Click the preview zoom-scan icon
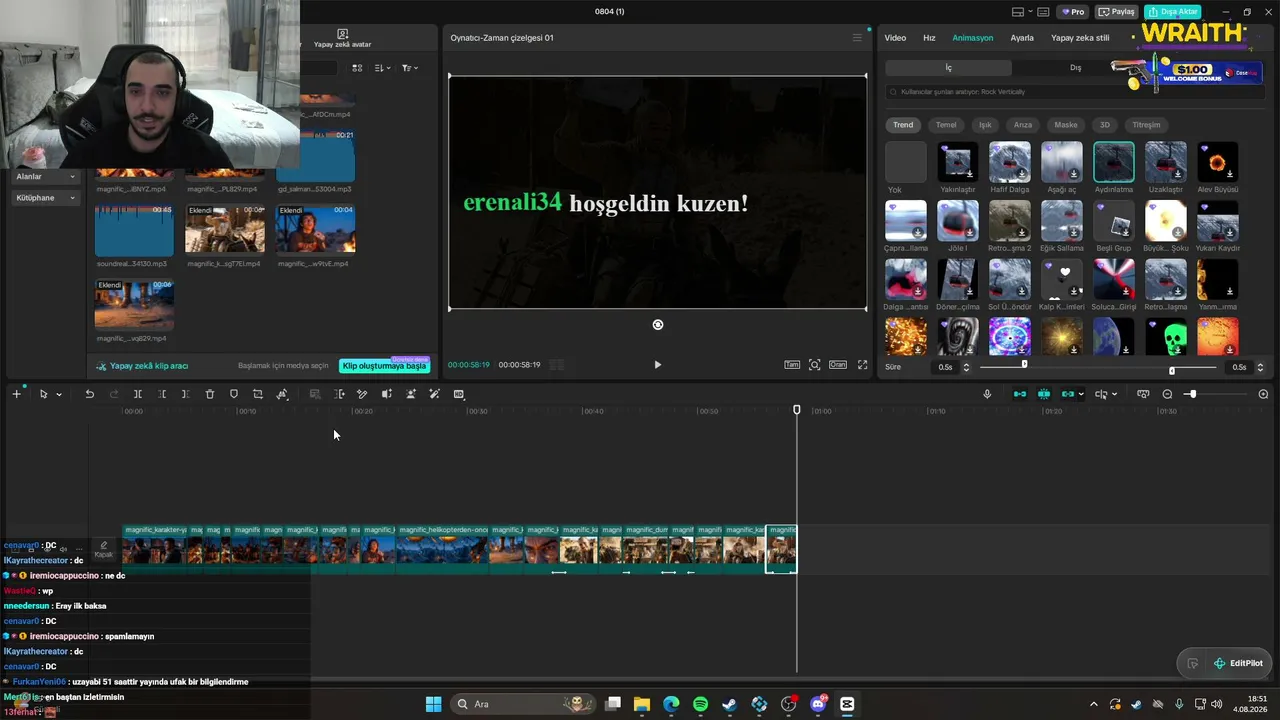Image resolution: width=1280 pixels, height=720 pixels. 815,365
